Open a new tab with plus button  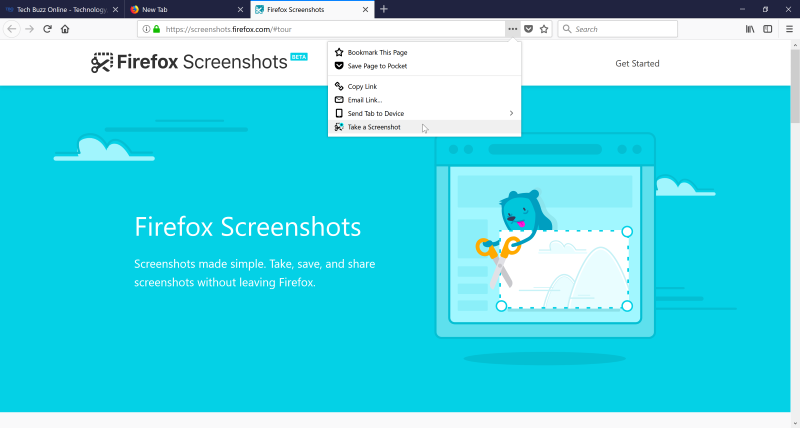[x=384, y=9]
